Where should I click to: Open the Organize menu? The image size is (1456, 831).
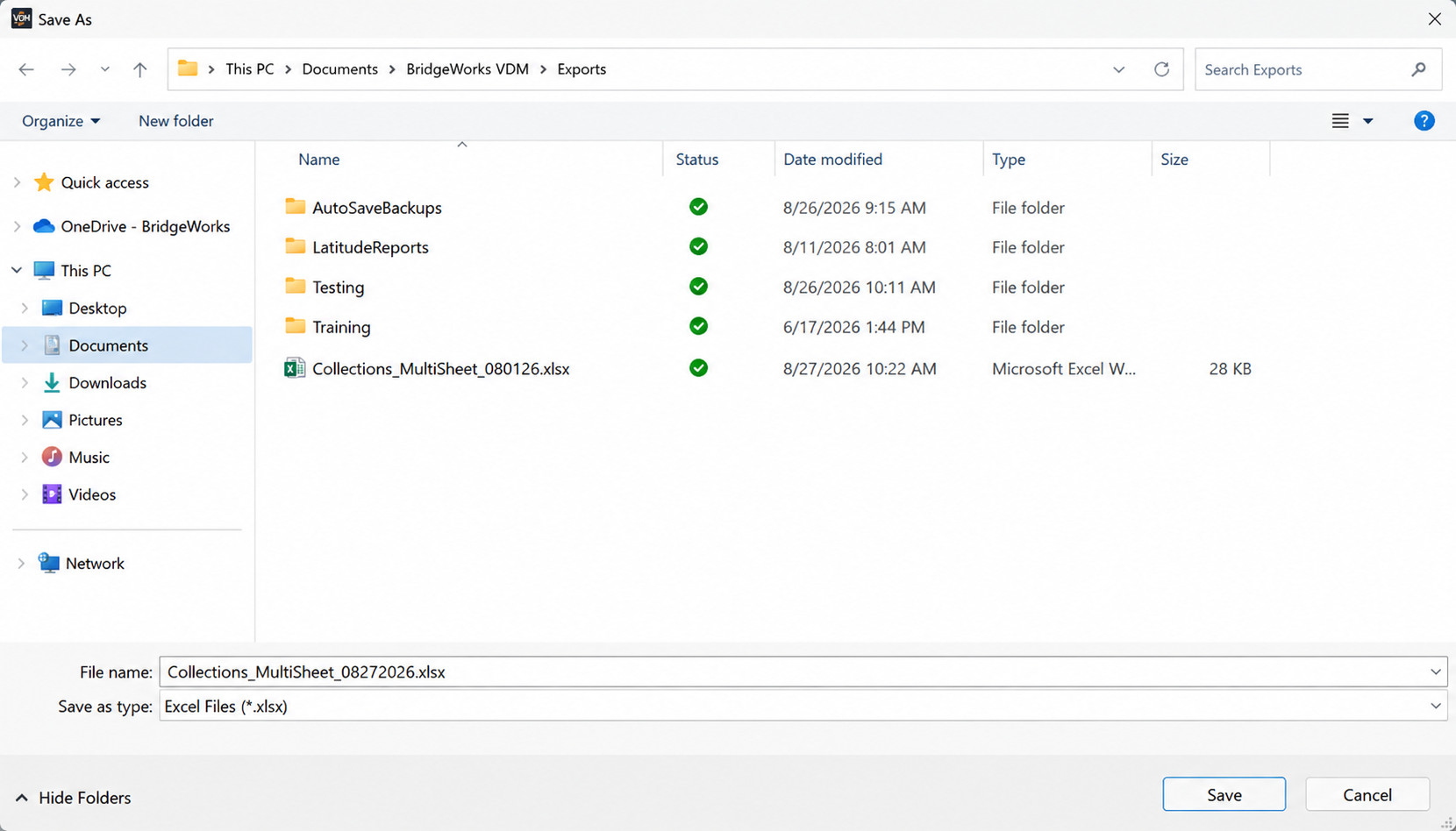[x=61, y=121]
